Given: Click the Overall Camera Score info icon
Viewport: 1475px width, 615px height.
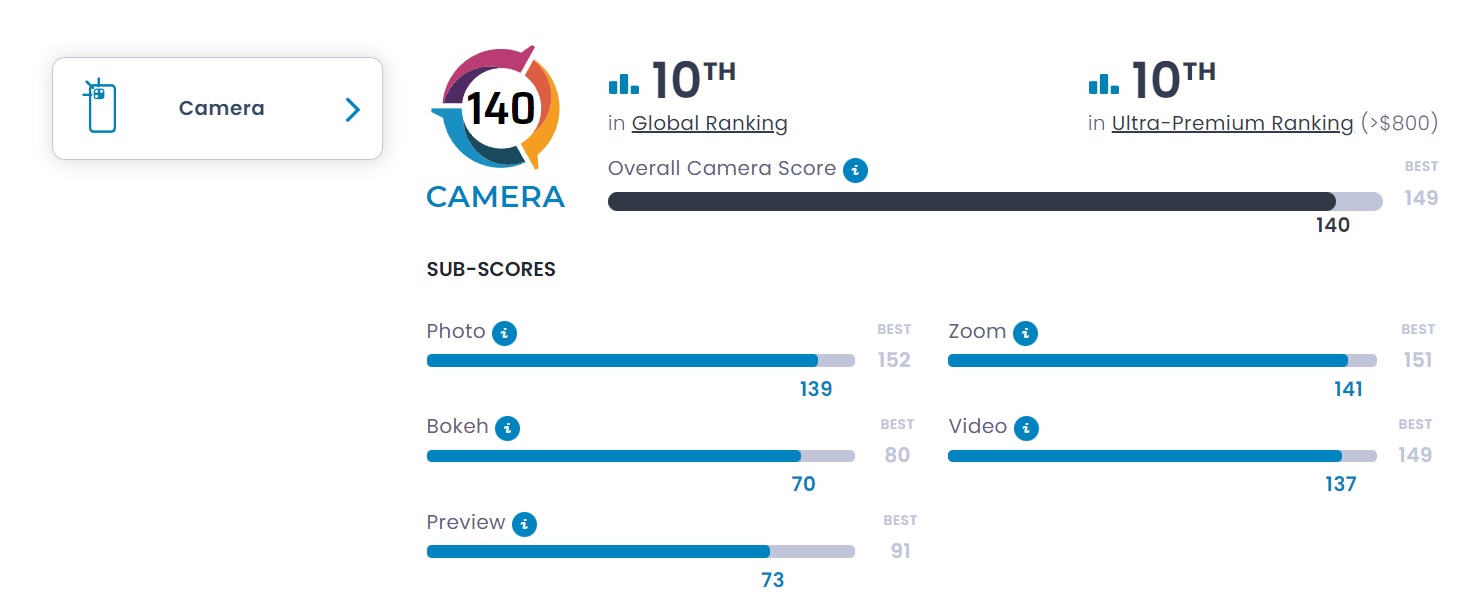Looking at the screenshot, I should [x=855, y=170].
